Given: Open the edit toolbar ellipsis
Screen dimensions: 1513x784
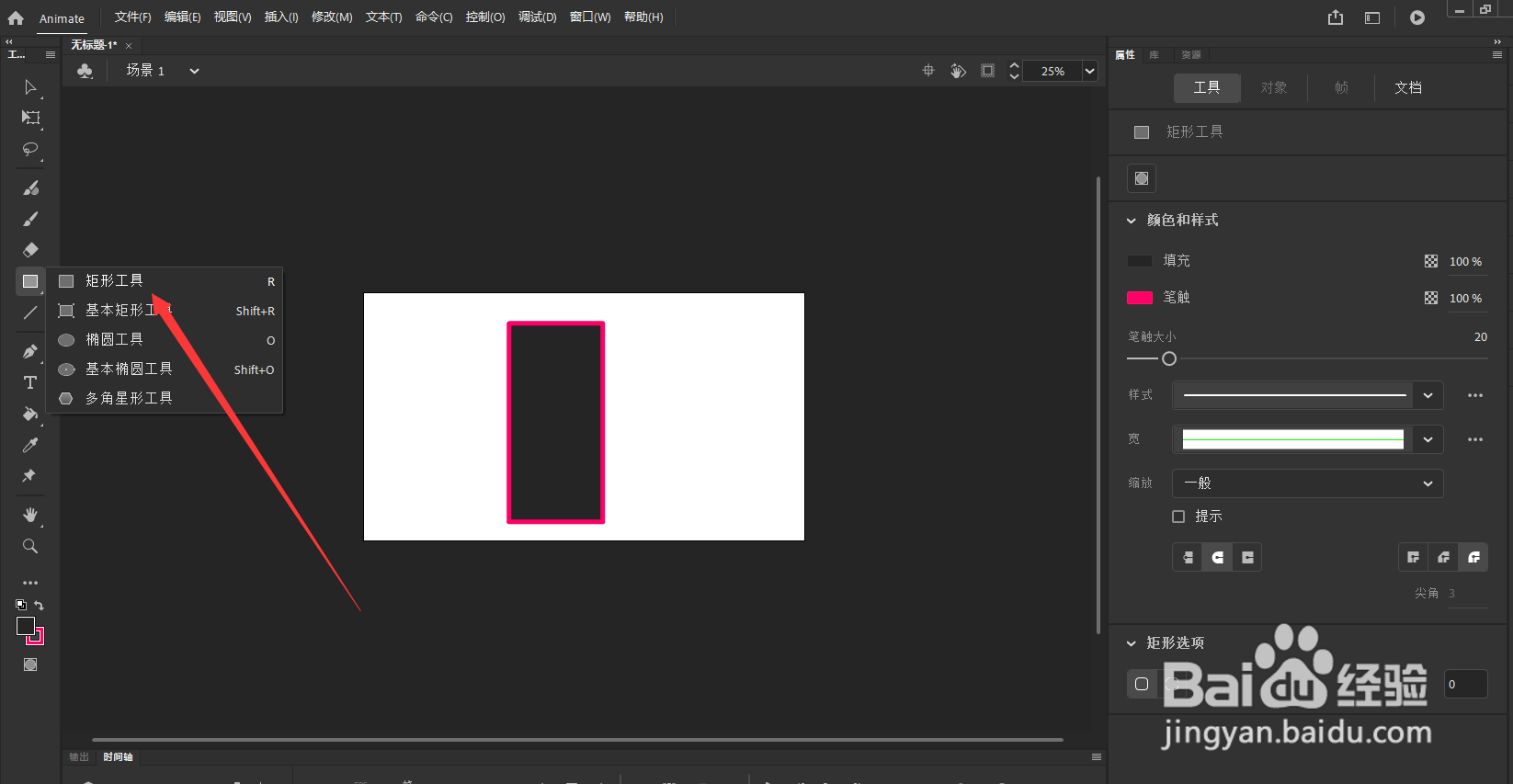Looking at the screenshot, I should [x=30, y=583].
